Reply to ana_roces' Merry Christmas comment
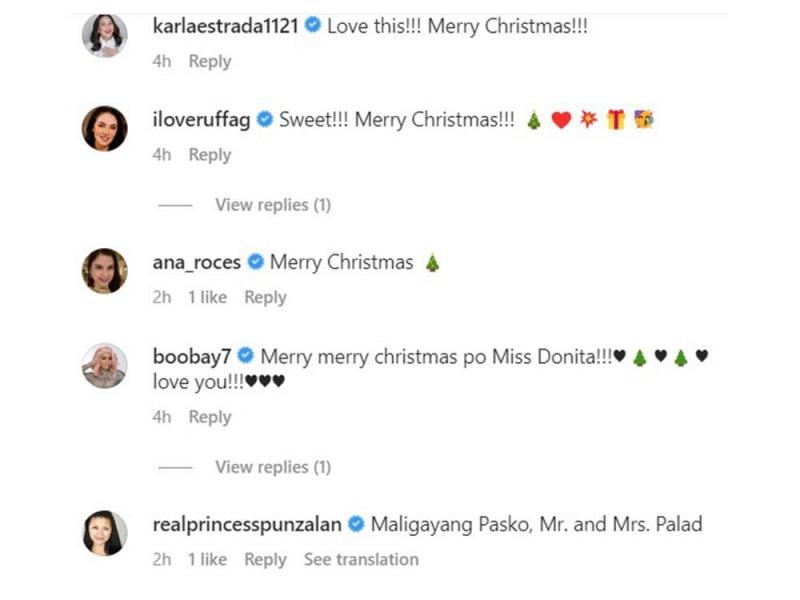 pos(265,297)
